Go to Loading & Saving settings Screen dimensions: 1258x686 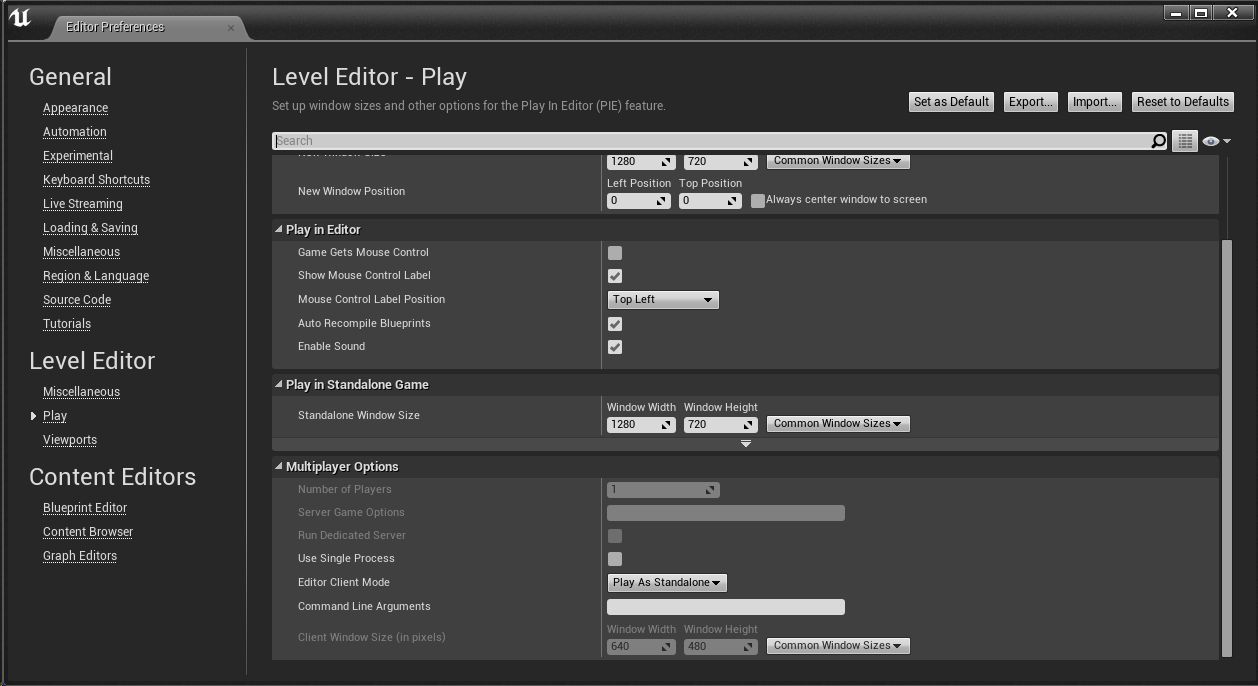point(90,228)
